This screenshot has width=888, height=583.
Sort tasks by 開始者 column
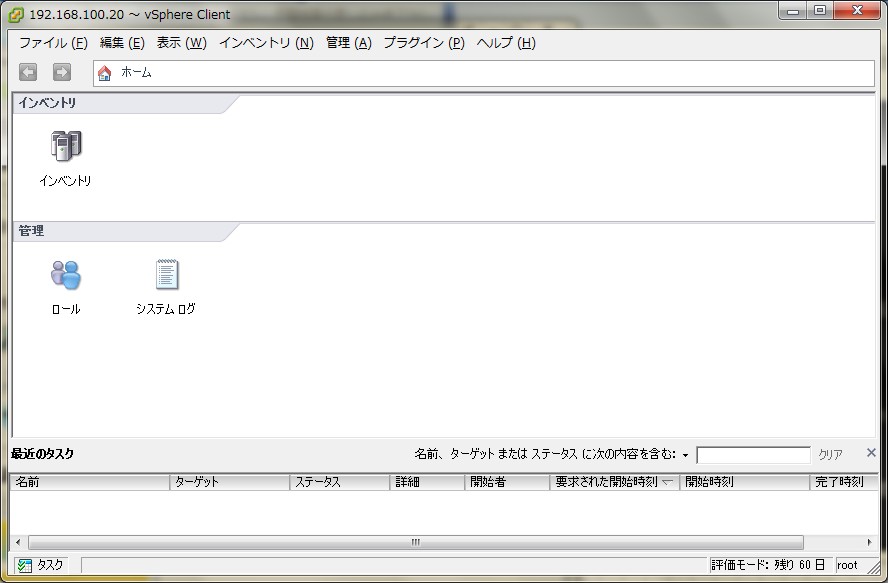[x=507, y=482]
